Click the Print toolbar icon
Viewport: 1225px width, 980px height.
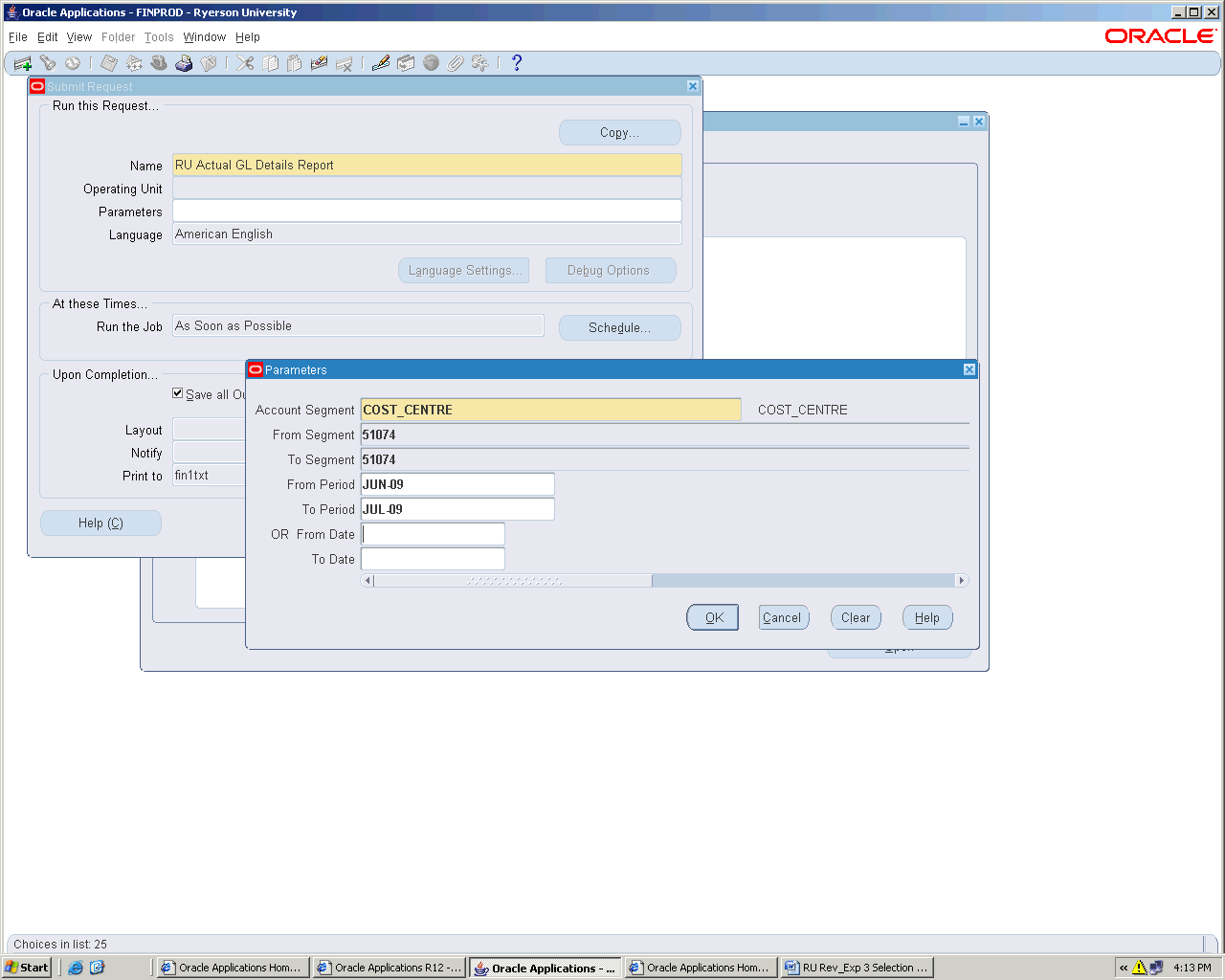tap(184, 63)
